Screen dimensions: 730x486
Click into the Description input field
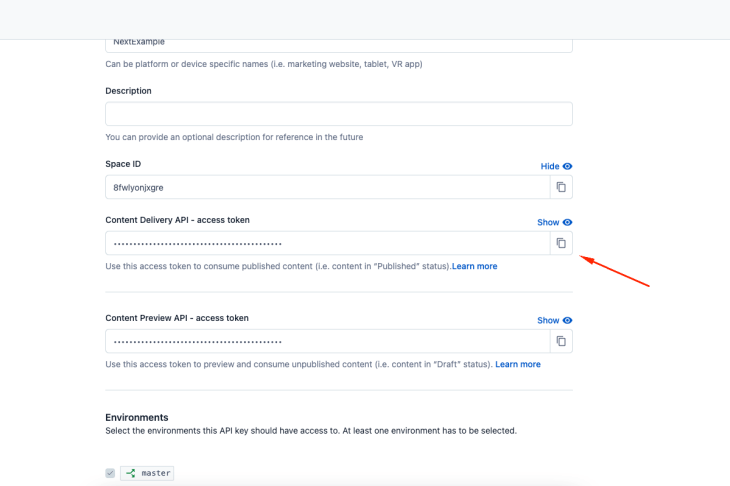click(x=339, y=114)
